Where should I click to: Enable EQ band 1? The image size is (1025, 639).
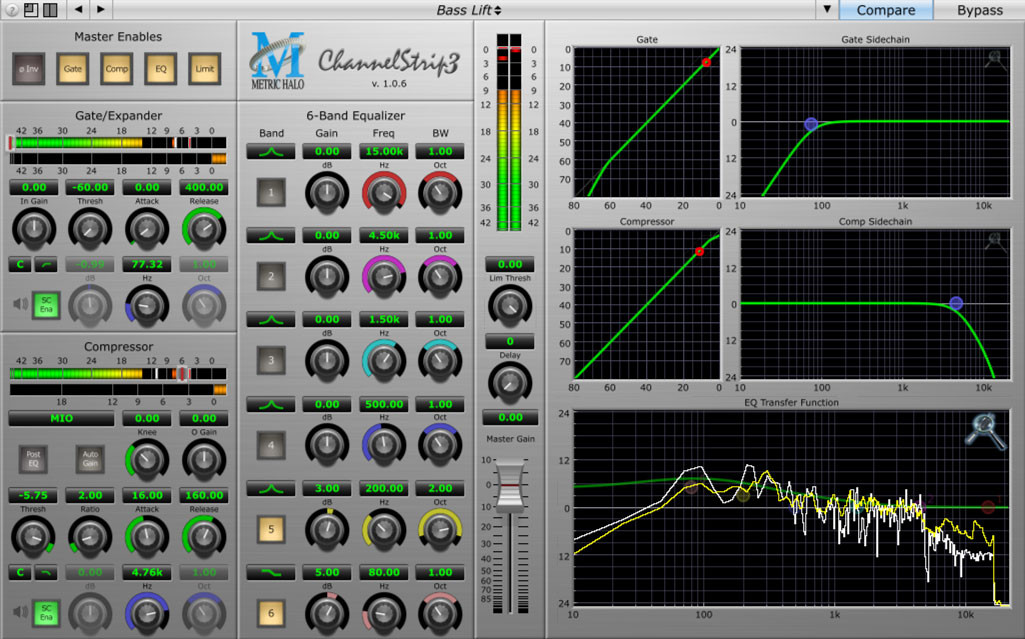271,192
